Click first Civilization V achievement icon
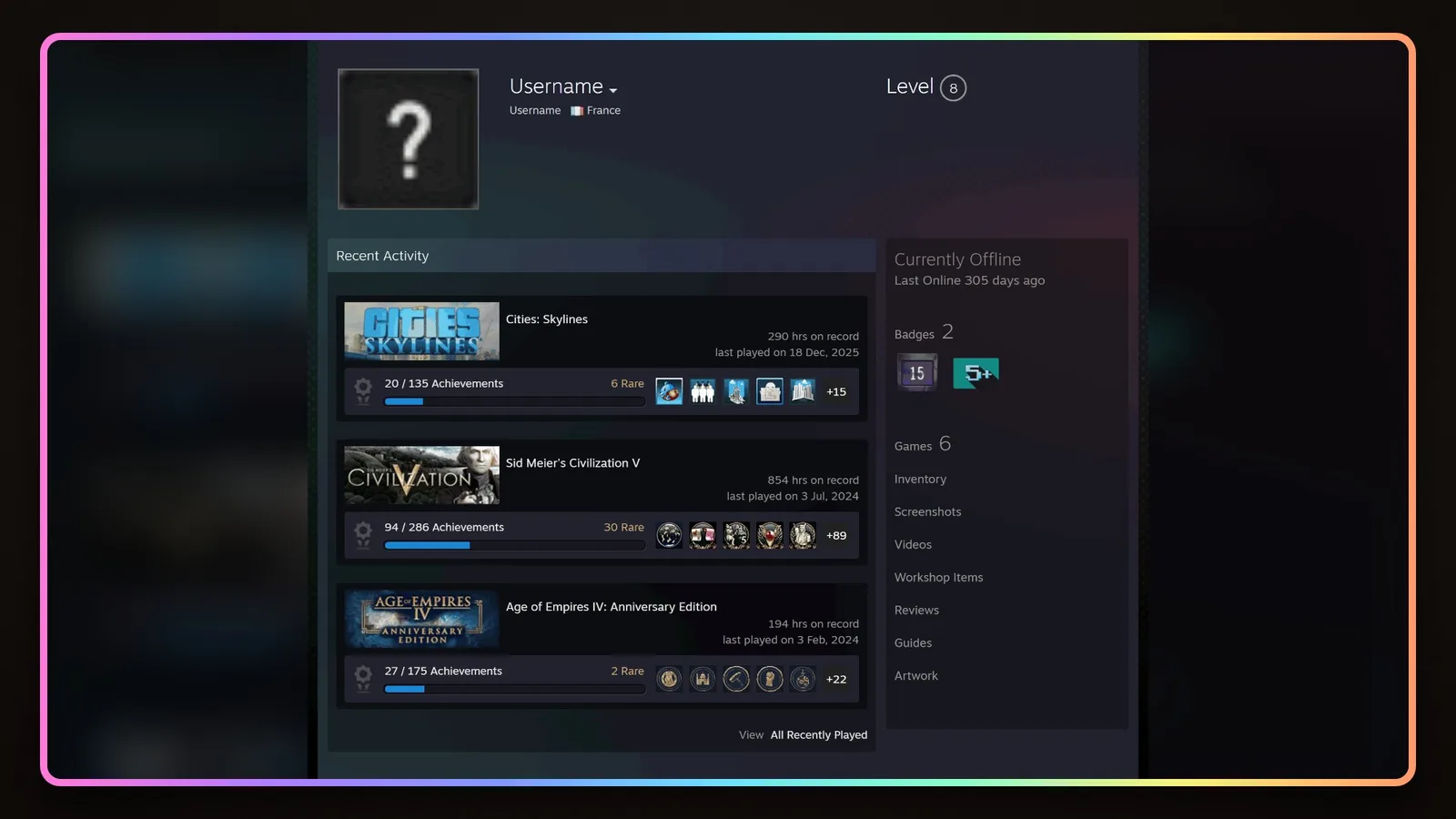The width and height of the screenshot is (1456, 819). click(x=669, y=536)
